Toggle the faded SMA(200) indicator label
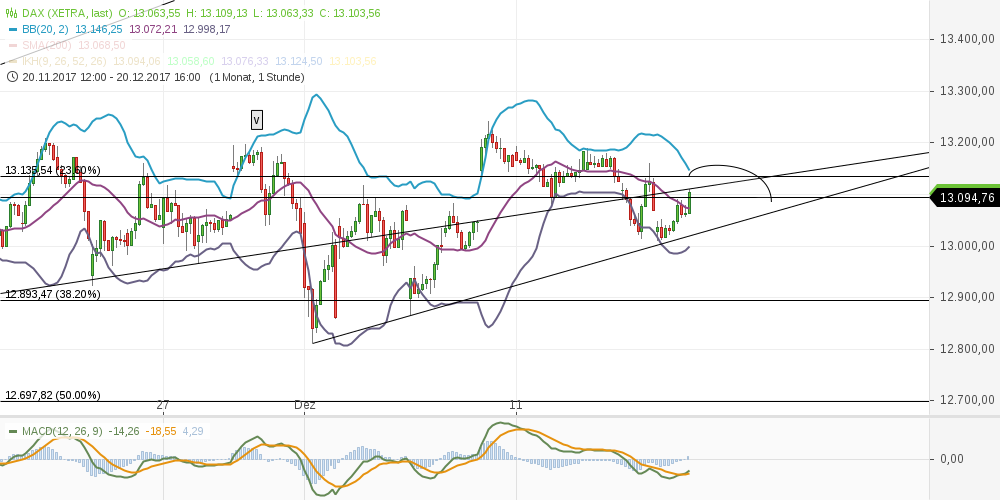1000x500 pixels. tap(47, 45)
